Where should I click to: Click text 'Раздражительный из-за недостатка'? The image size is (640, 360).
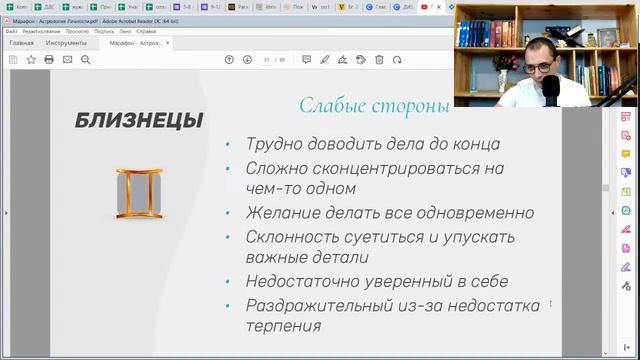point(393,306)
